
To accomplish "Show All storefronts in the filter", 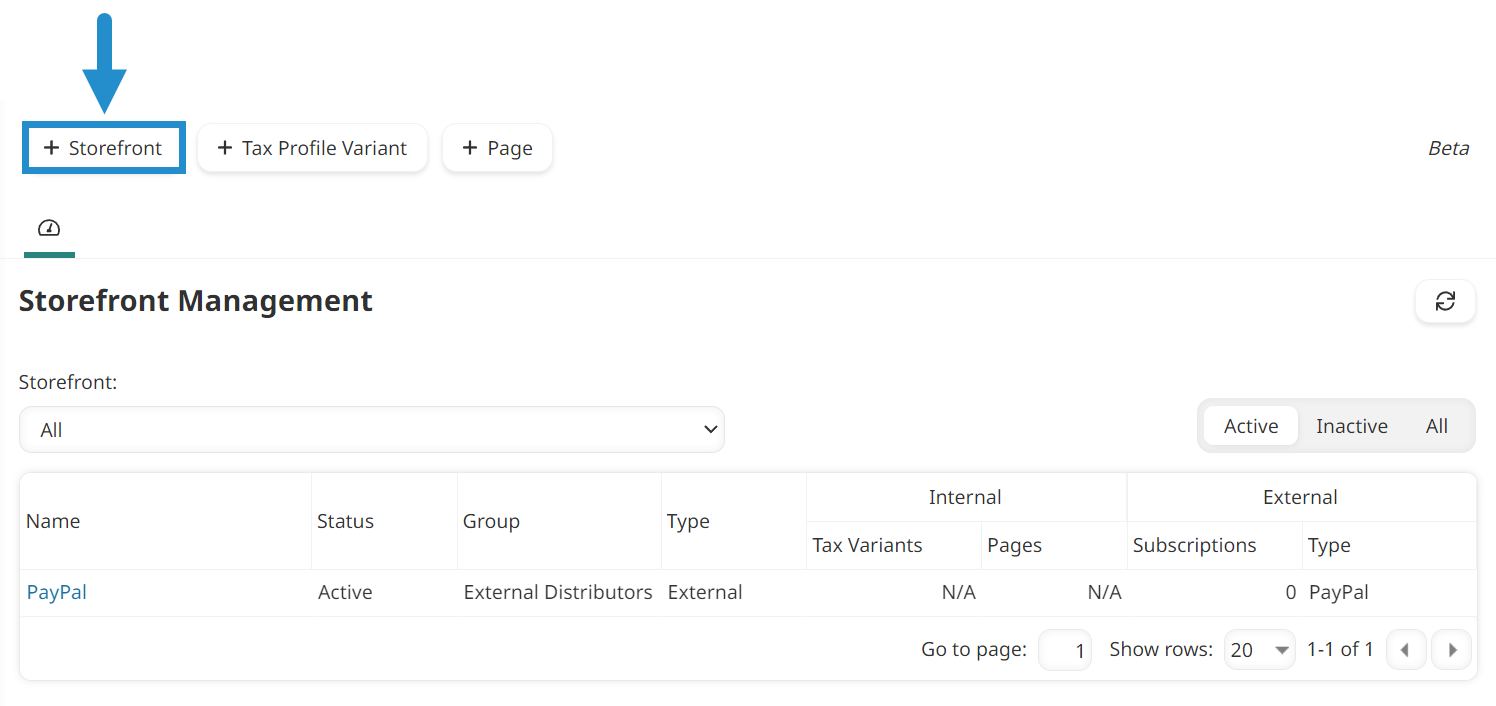I will click(1437, 425).
